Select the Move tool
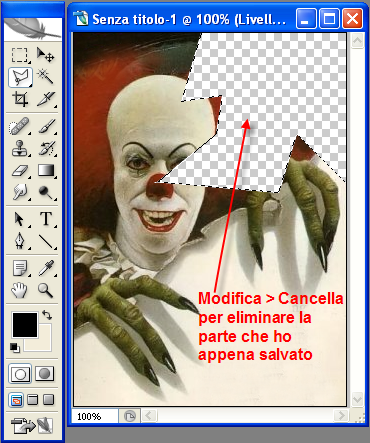 point(46,55)
